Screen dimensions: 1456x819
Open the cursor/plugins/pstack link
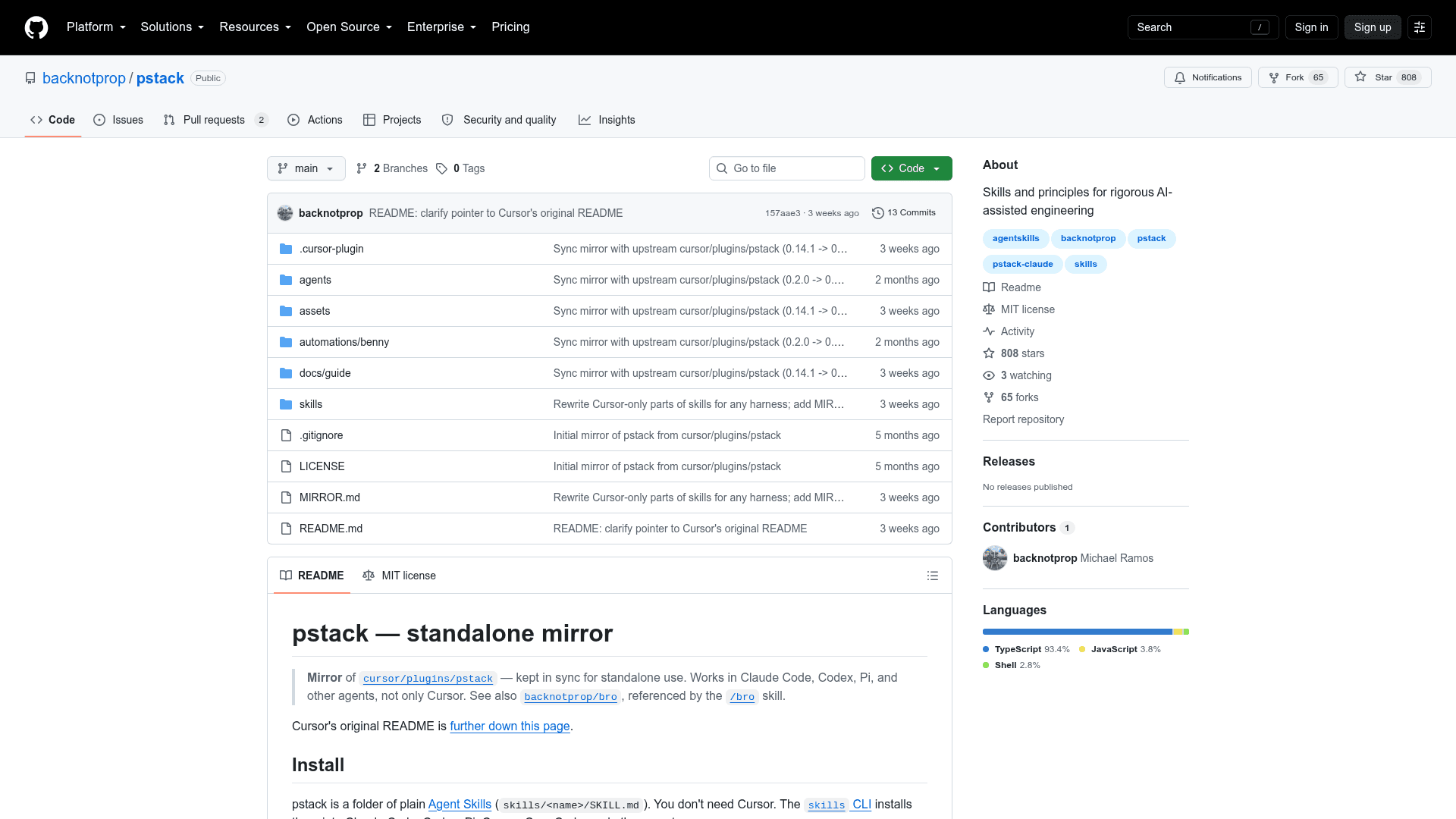[x=428, y=679]
